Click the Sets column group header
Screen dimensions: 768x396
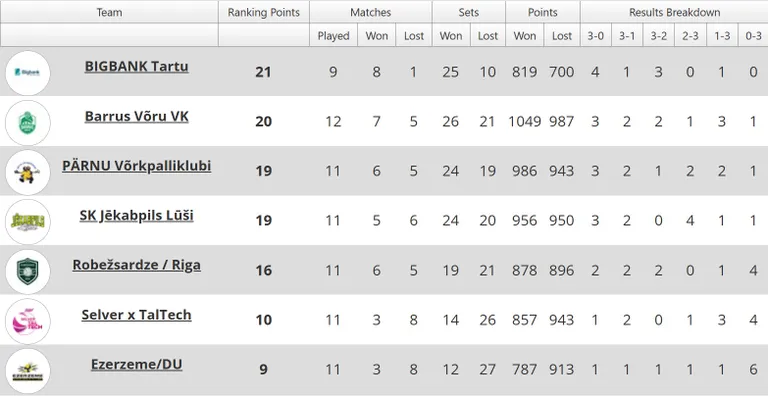(469, 12)
